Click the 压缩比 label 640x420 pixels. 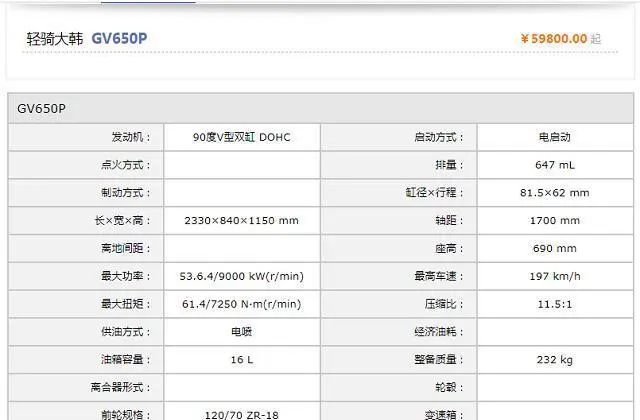[444, 304]
